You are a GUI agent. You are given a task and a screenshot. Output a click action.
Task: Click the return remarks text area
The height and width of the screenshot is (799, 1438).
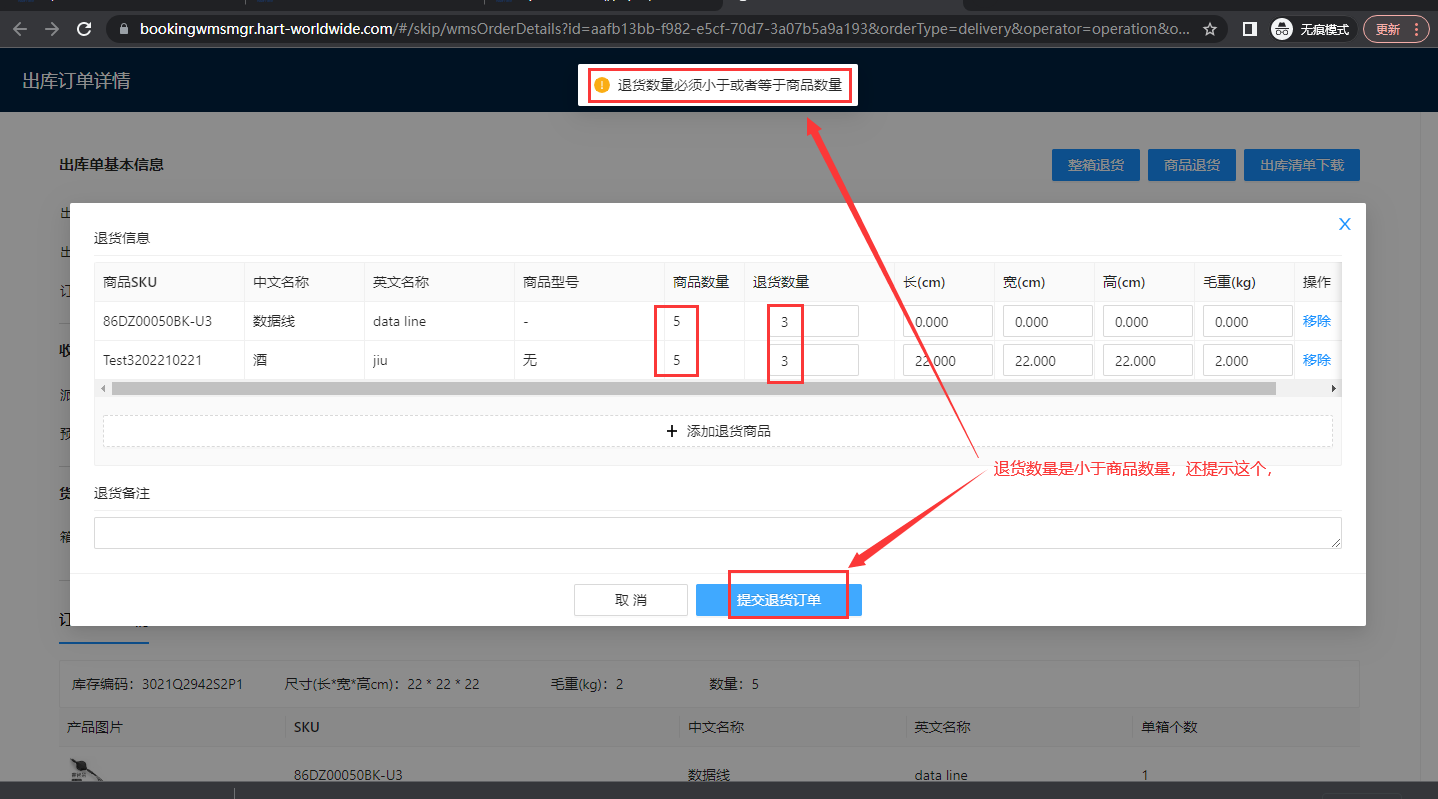click(x=717, y=532)
